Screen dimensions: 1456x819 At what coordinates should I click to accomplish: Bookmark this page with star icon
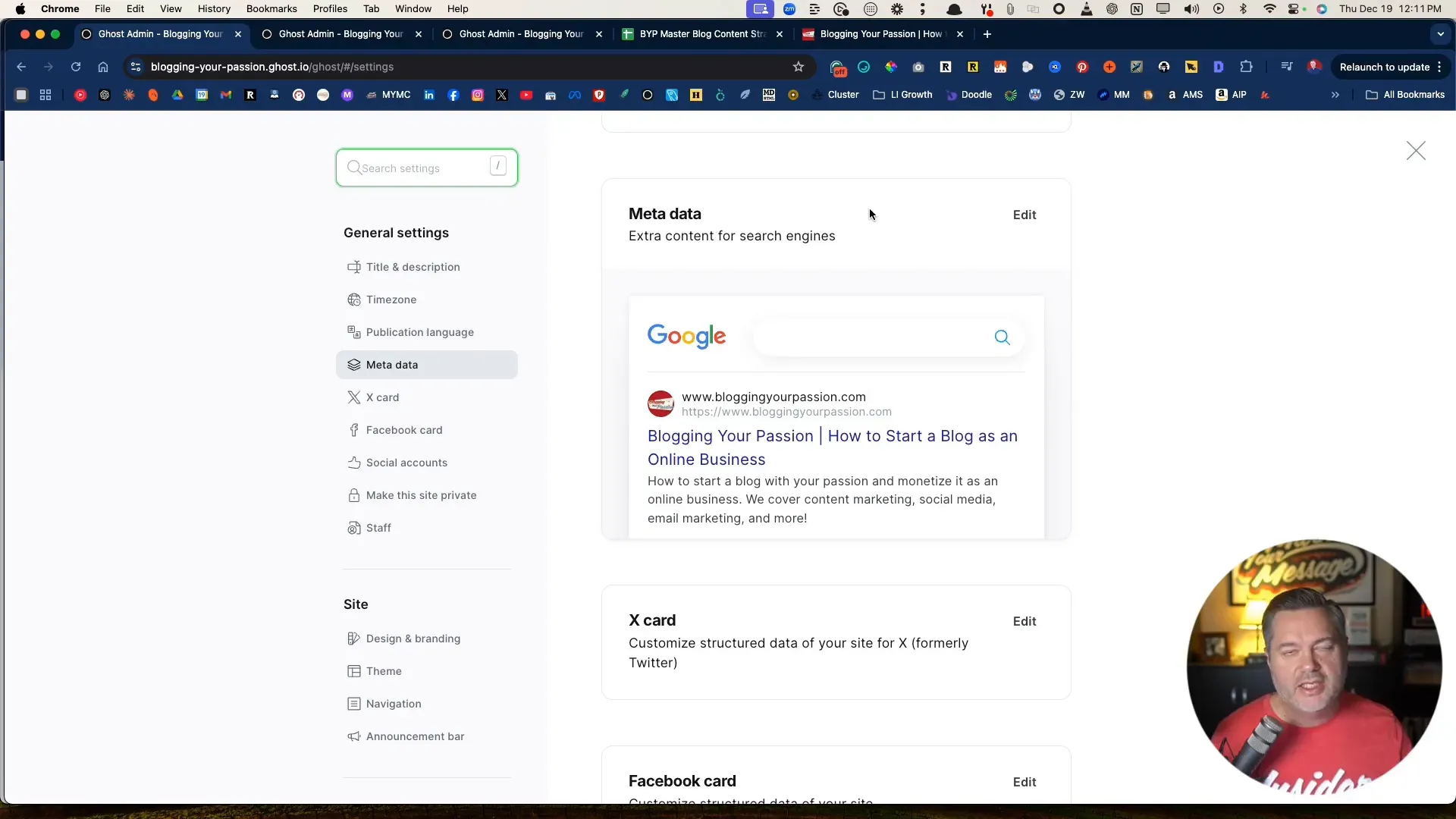pos(799,67)
